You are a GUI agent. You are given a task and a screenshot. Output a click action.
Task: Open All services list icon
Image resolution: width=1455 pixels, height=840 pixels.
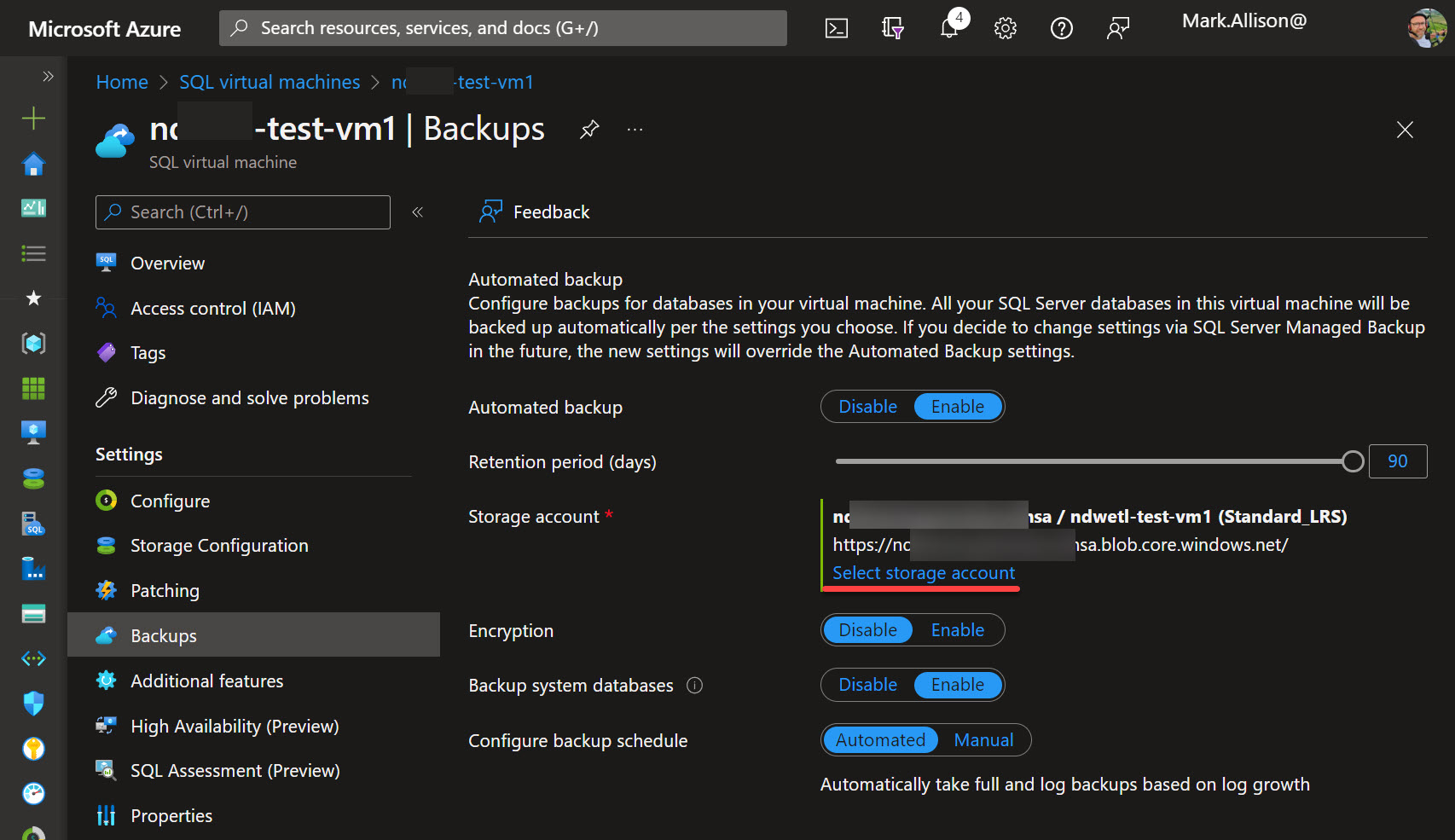tap(33, 253)
